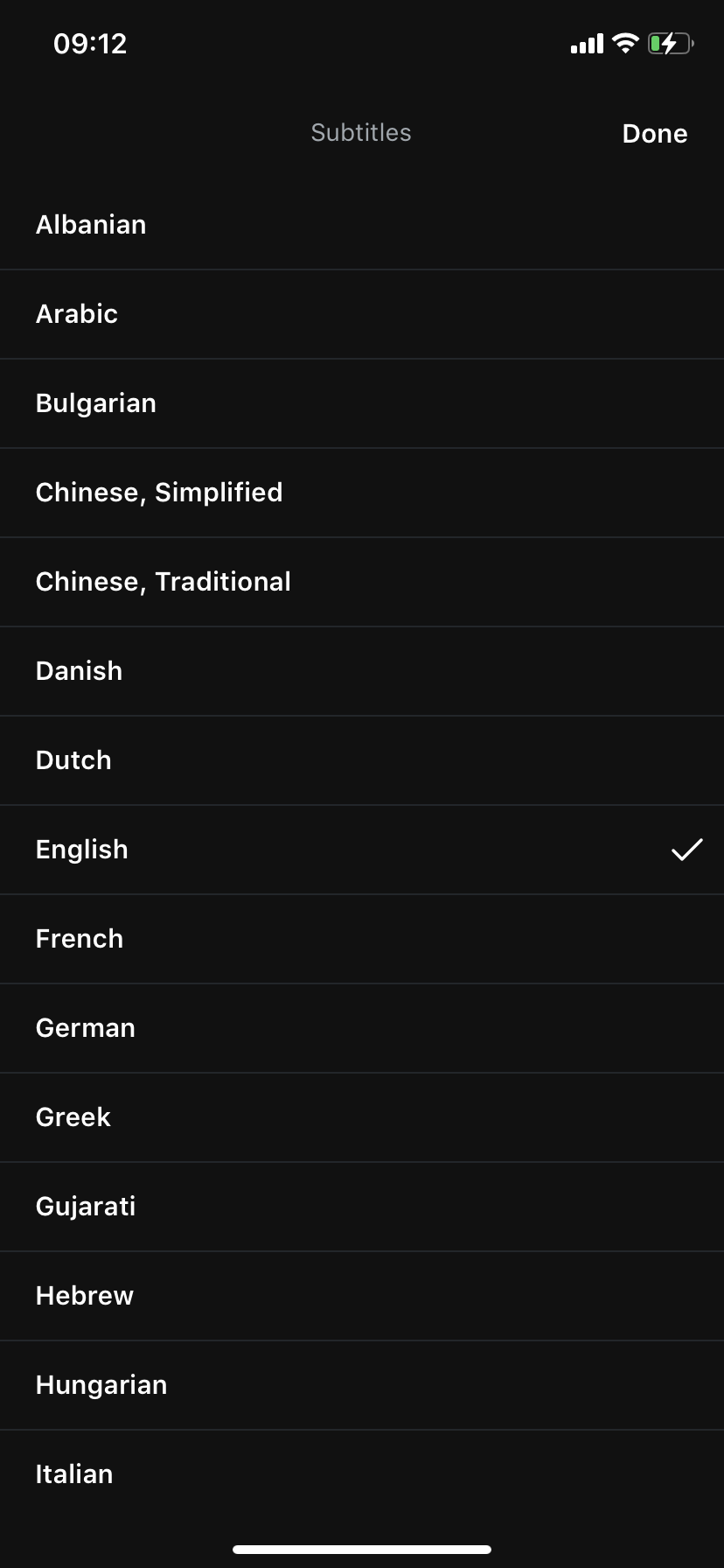The width and height of the screenshot is (724, 1568).
Task: Select Italian at the list bottom
Action: click(362, 1474)
